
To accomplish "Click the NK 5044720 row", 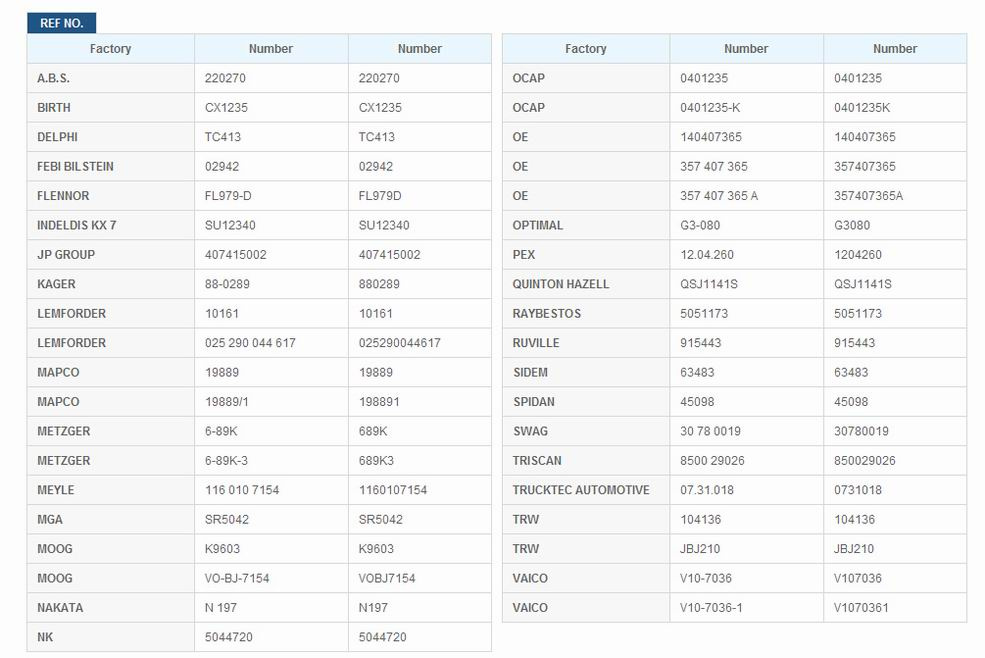I will (259, 637).
